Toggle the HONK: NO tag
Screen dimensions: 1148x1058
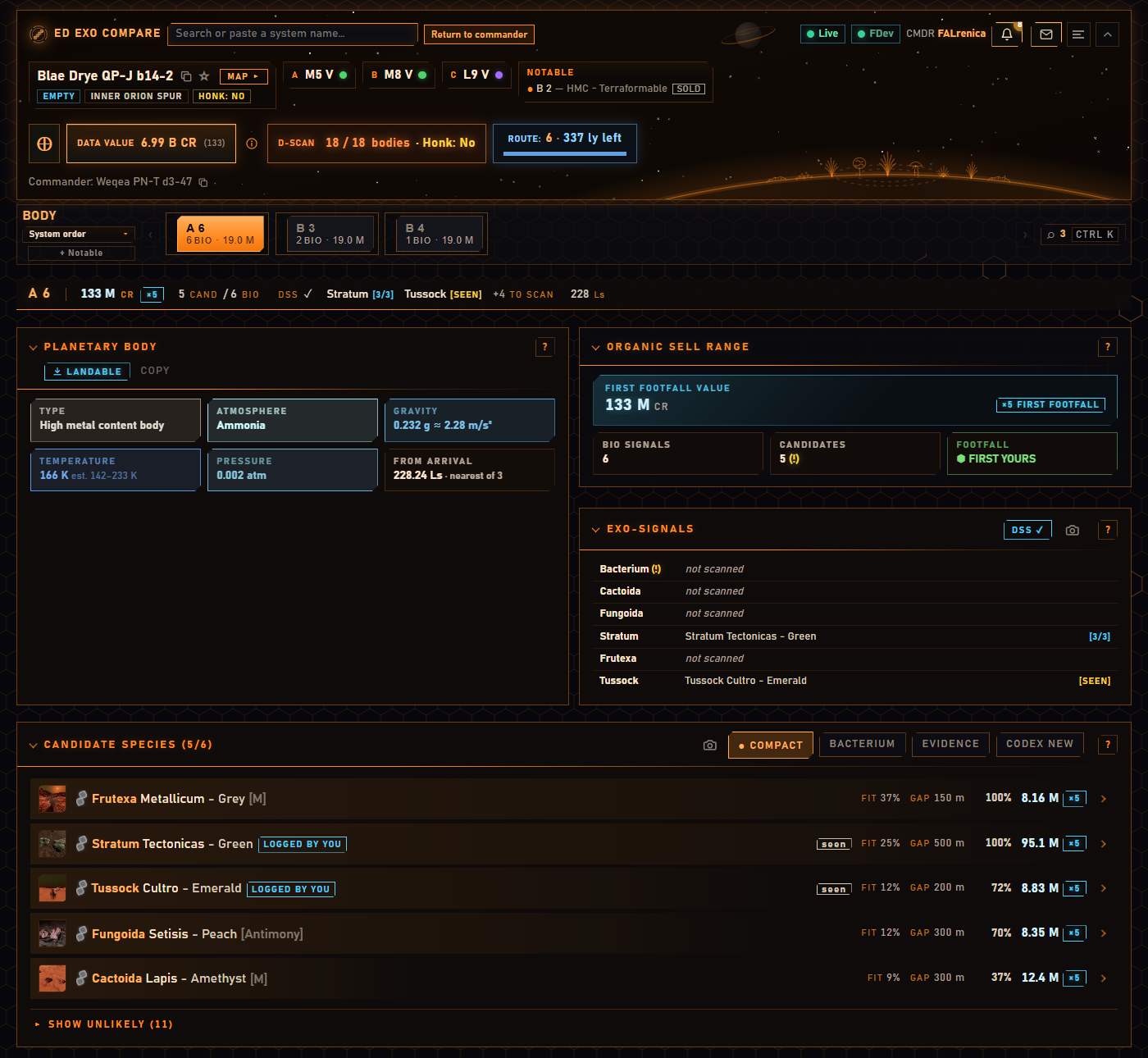click(221, 96)
